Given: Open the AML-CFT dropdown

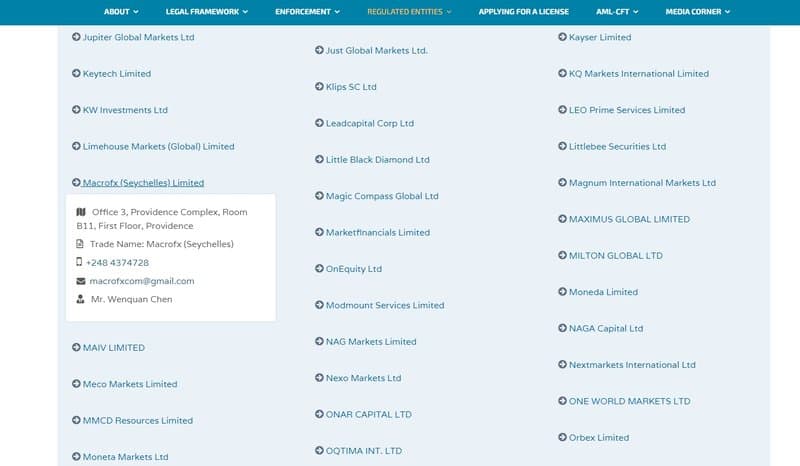Looking at the screenshot, I should click(617, 12).
